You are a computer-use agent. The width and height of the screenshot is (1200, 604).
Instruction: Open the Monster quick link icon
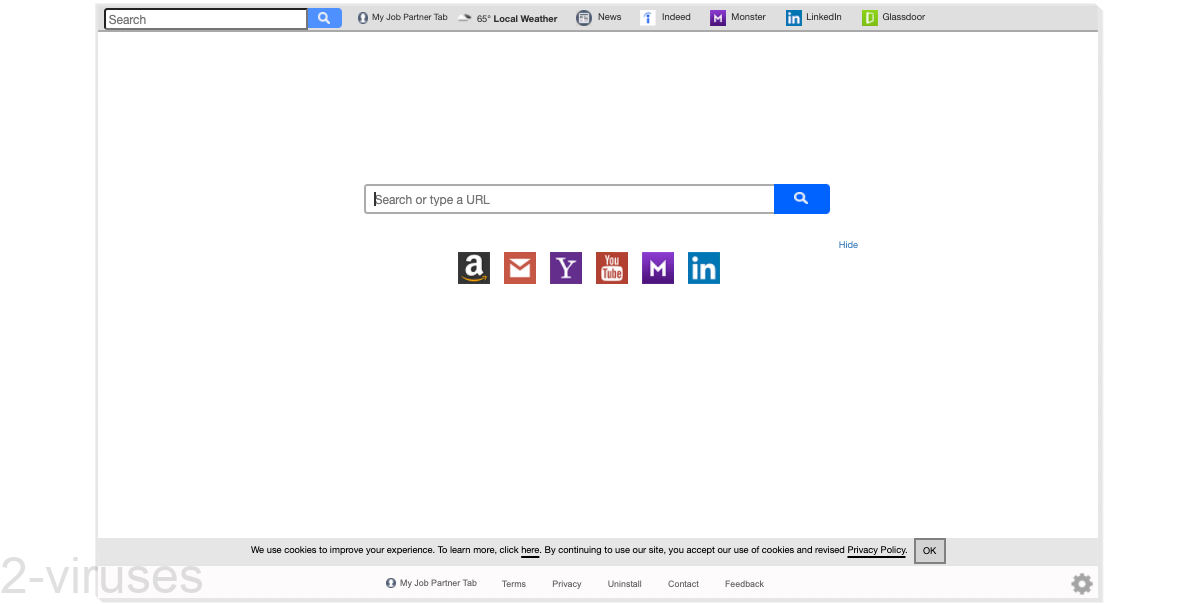658,267
